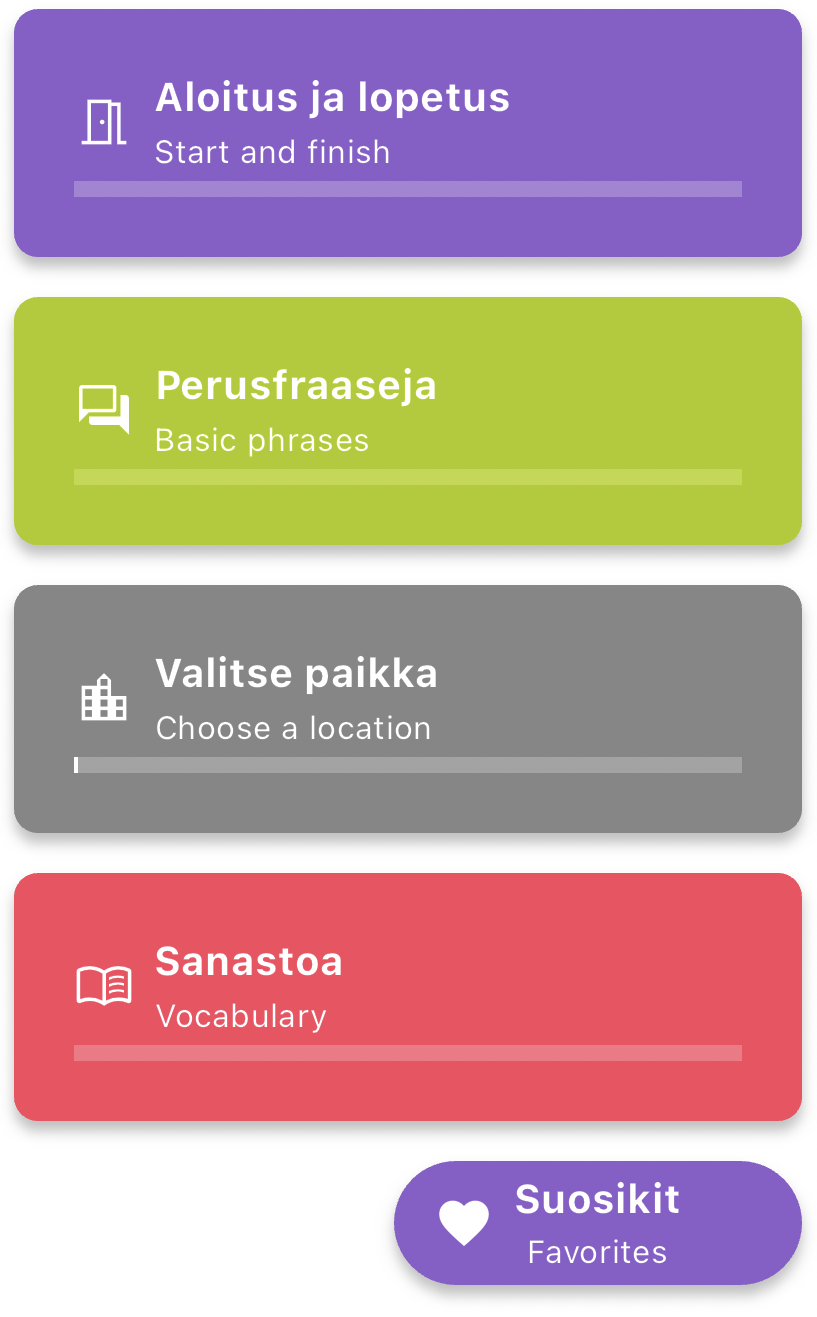Open the Sanastoa heading
Image resolution: width=817 pixels, height=1317 pixels.
(249, 962)
